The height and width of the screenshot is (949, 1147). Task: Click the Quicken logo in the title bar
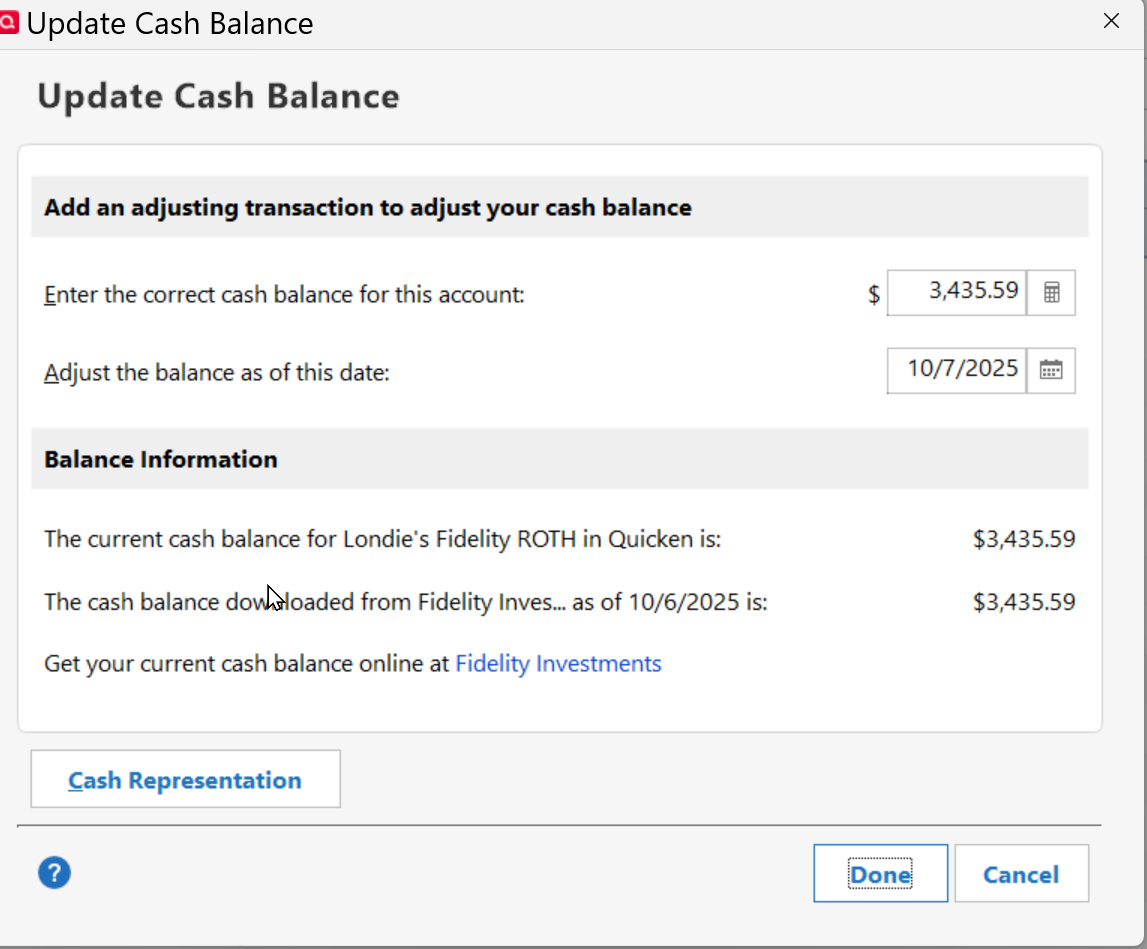[9, 22]
